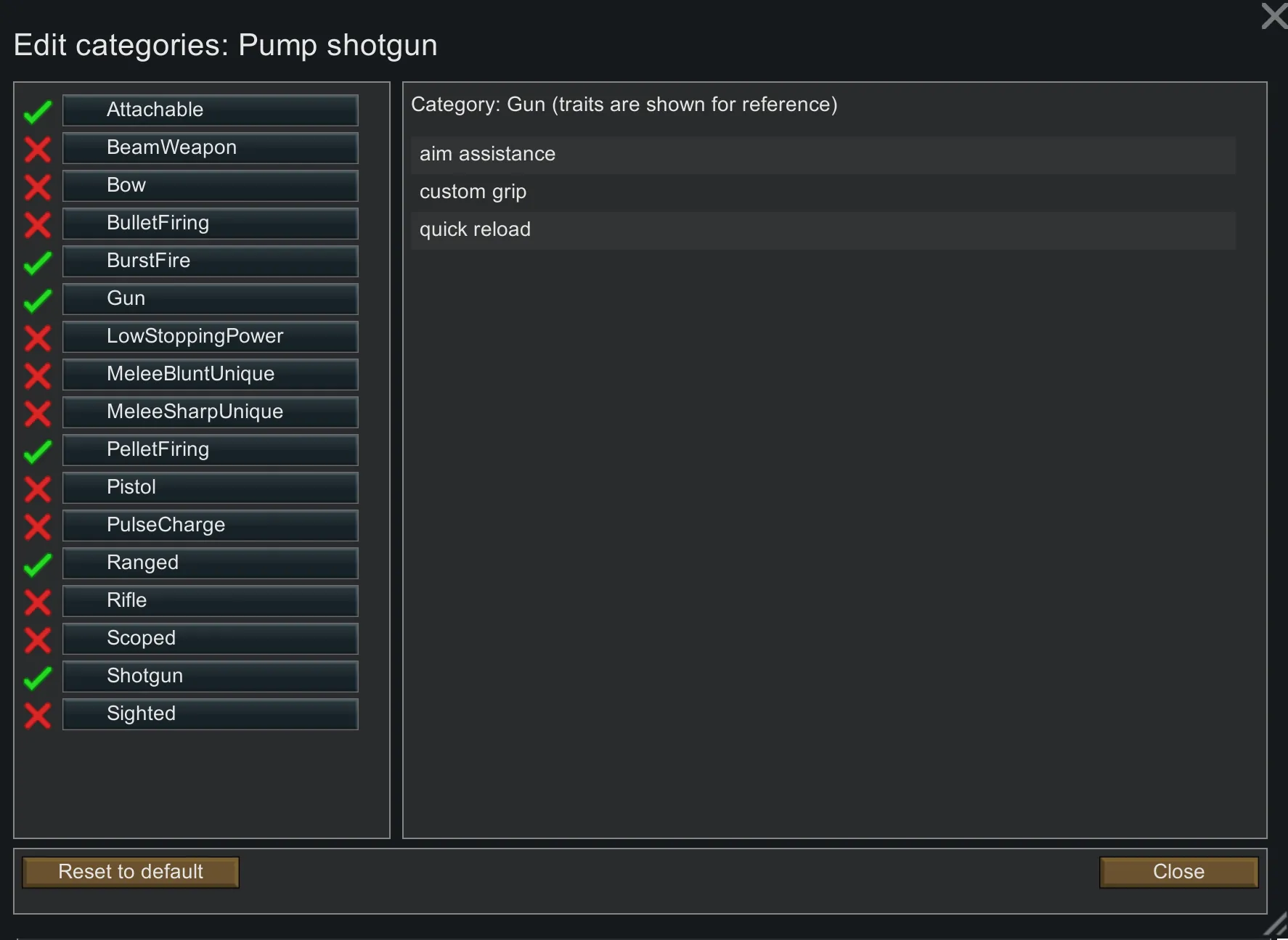Enable the Sighted category red X
This screenshot has height=940, width=1288.
38,715
